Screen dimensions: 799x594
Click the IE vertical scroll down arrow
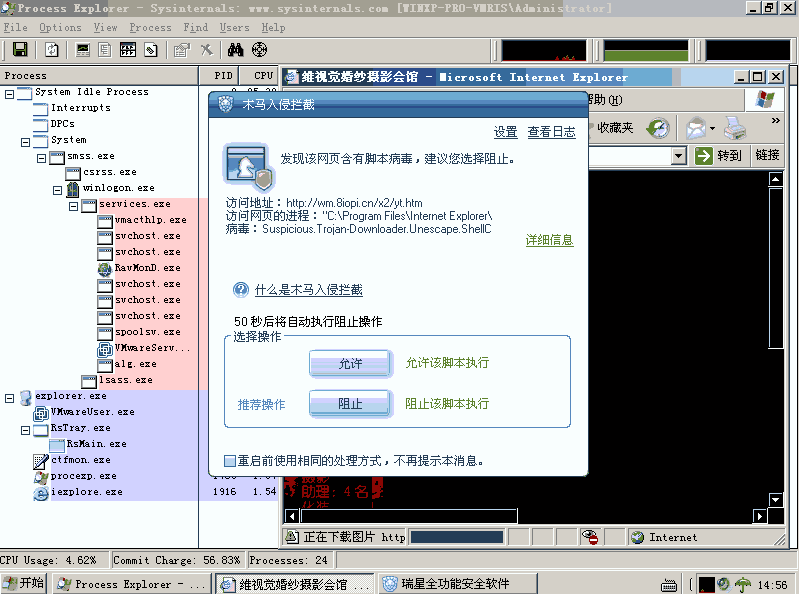pyautogui.click(x=776, y=500)
